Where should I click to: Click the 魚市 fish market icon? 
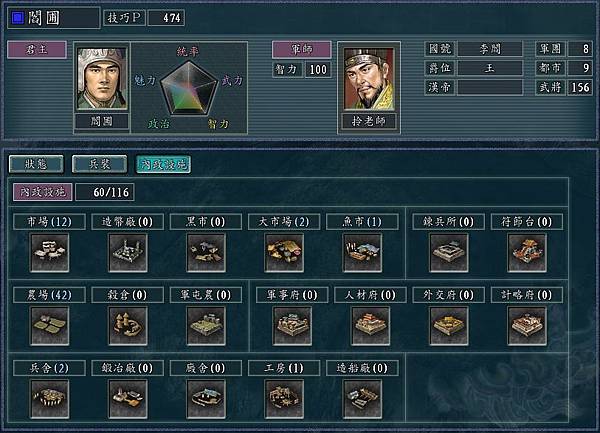(362, 253)
